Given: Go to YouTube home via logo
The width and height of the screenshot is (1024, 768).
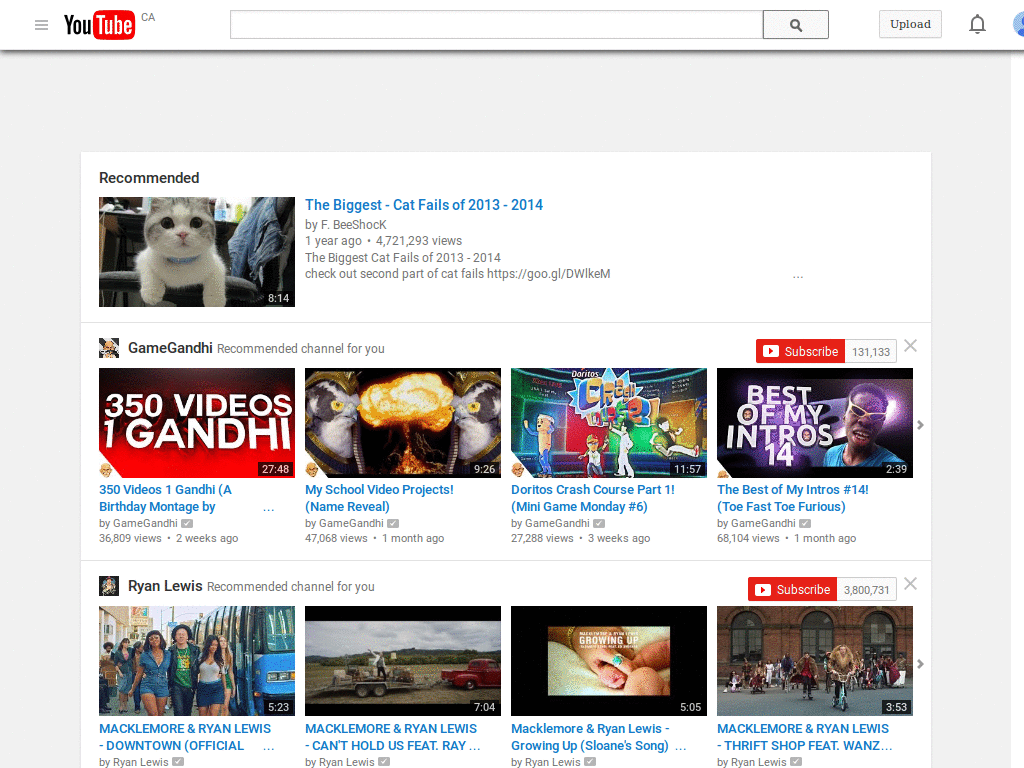Looking at the screenshot, I should click(x=99, y=25).
